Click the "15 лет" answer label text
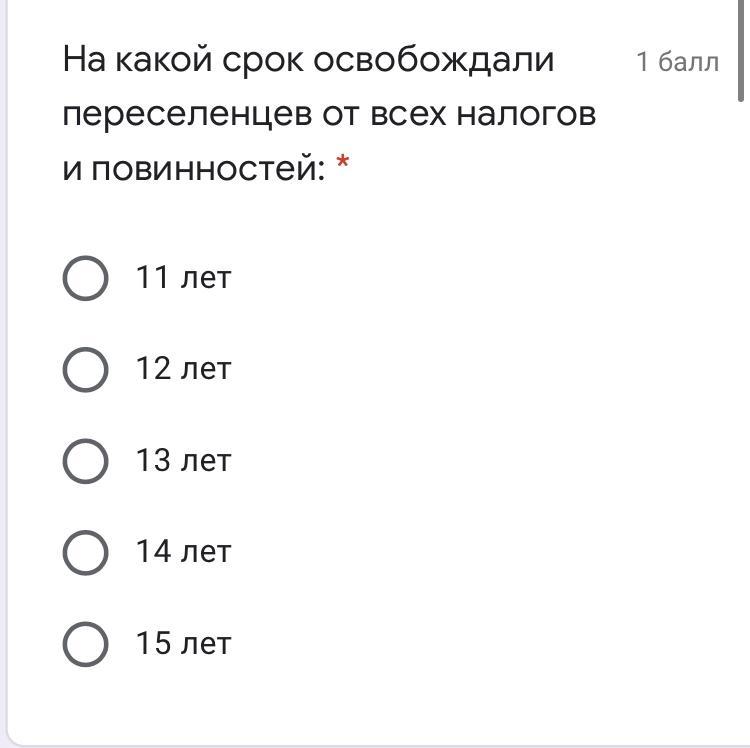The width and height of the screenshot is (750, 748). [183, 644]
